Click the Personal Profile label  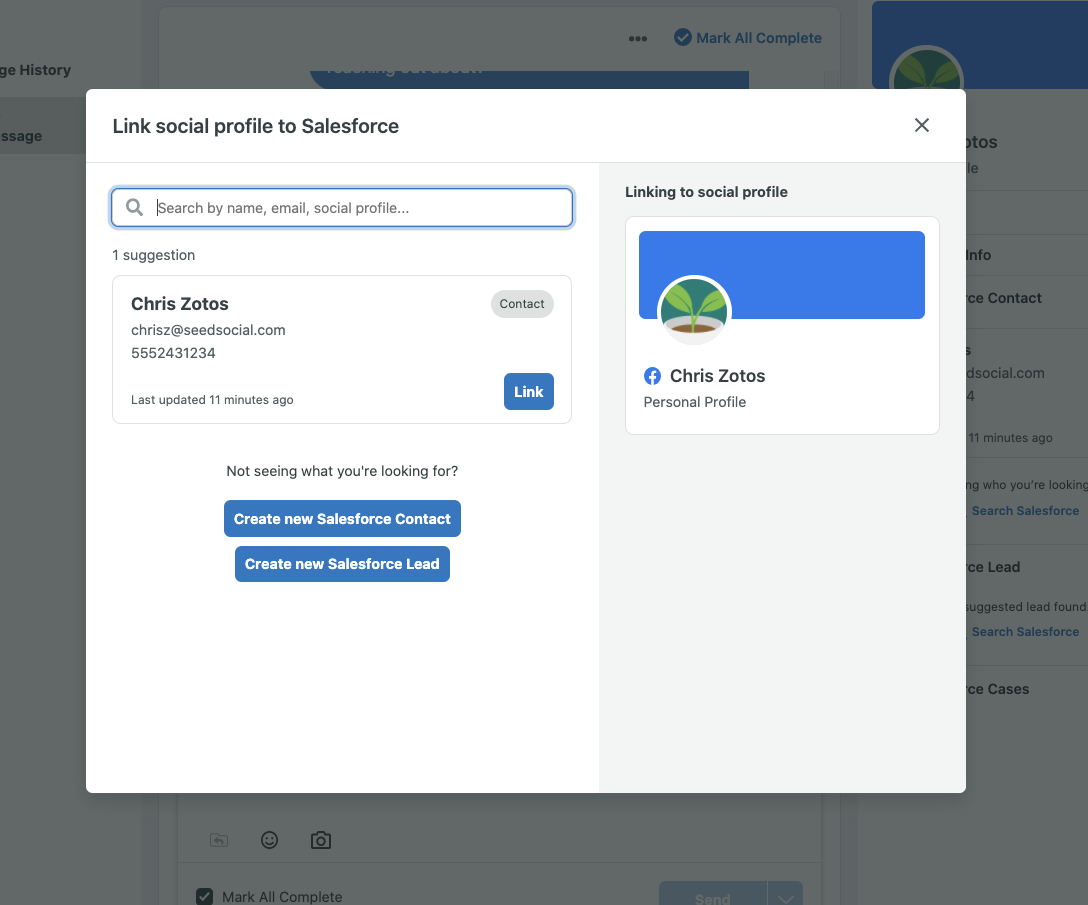tap(695, 402)
